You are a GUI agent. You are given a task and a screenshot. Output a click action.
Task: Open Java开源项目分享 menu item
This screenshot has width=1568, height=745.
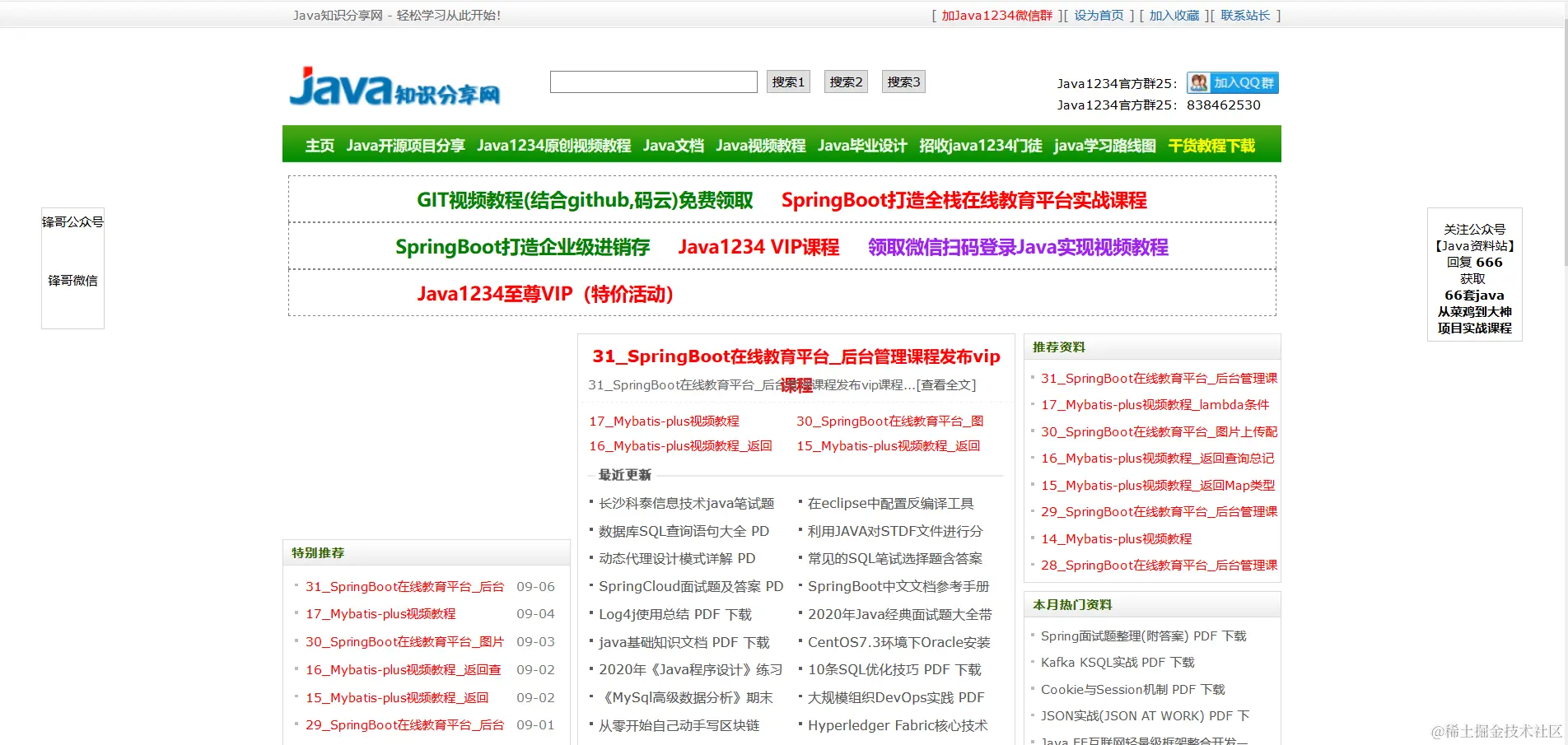tap(405, 146)
